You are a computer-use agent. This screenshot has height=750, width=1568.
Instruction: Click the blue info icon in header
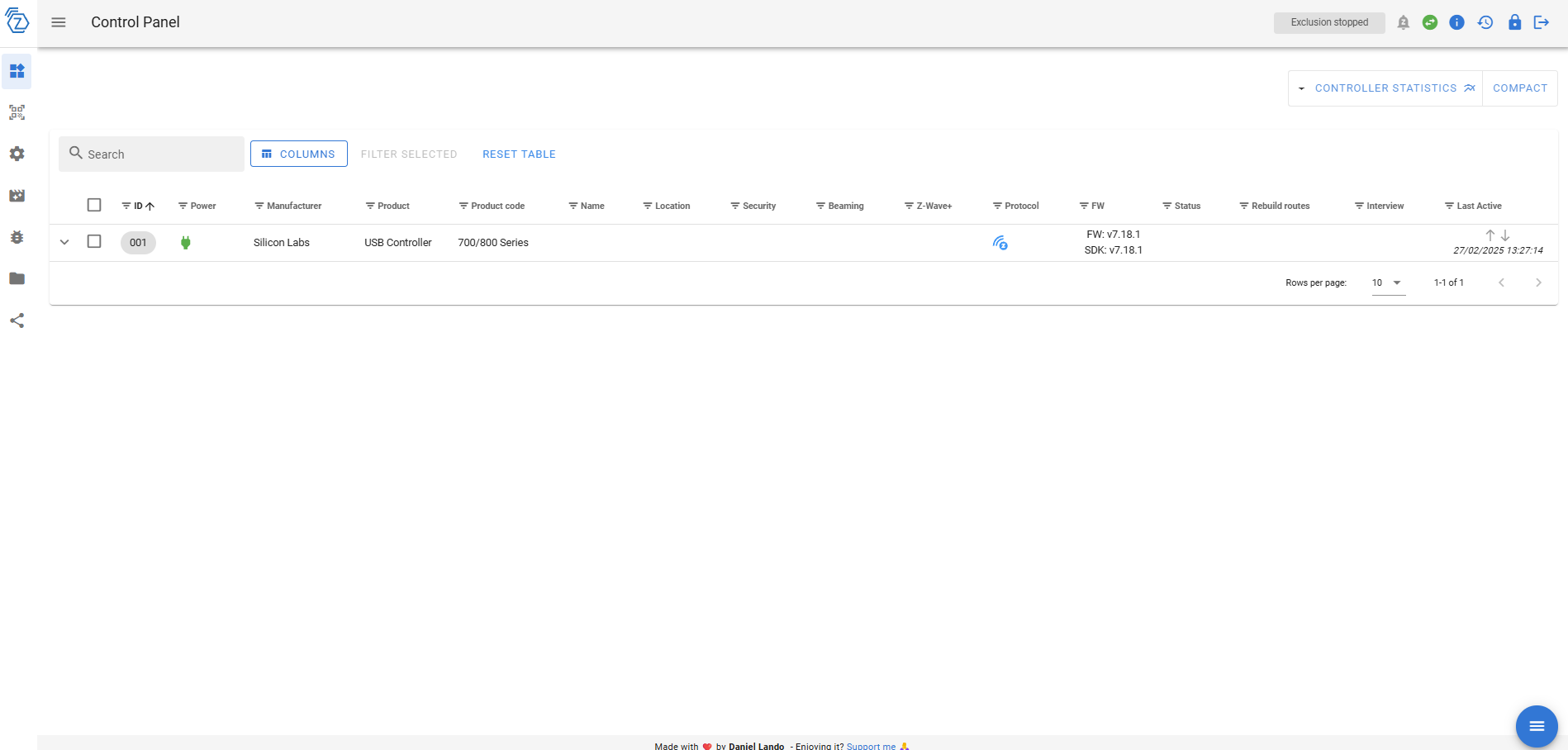[1456, 22]
